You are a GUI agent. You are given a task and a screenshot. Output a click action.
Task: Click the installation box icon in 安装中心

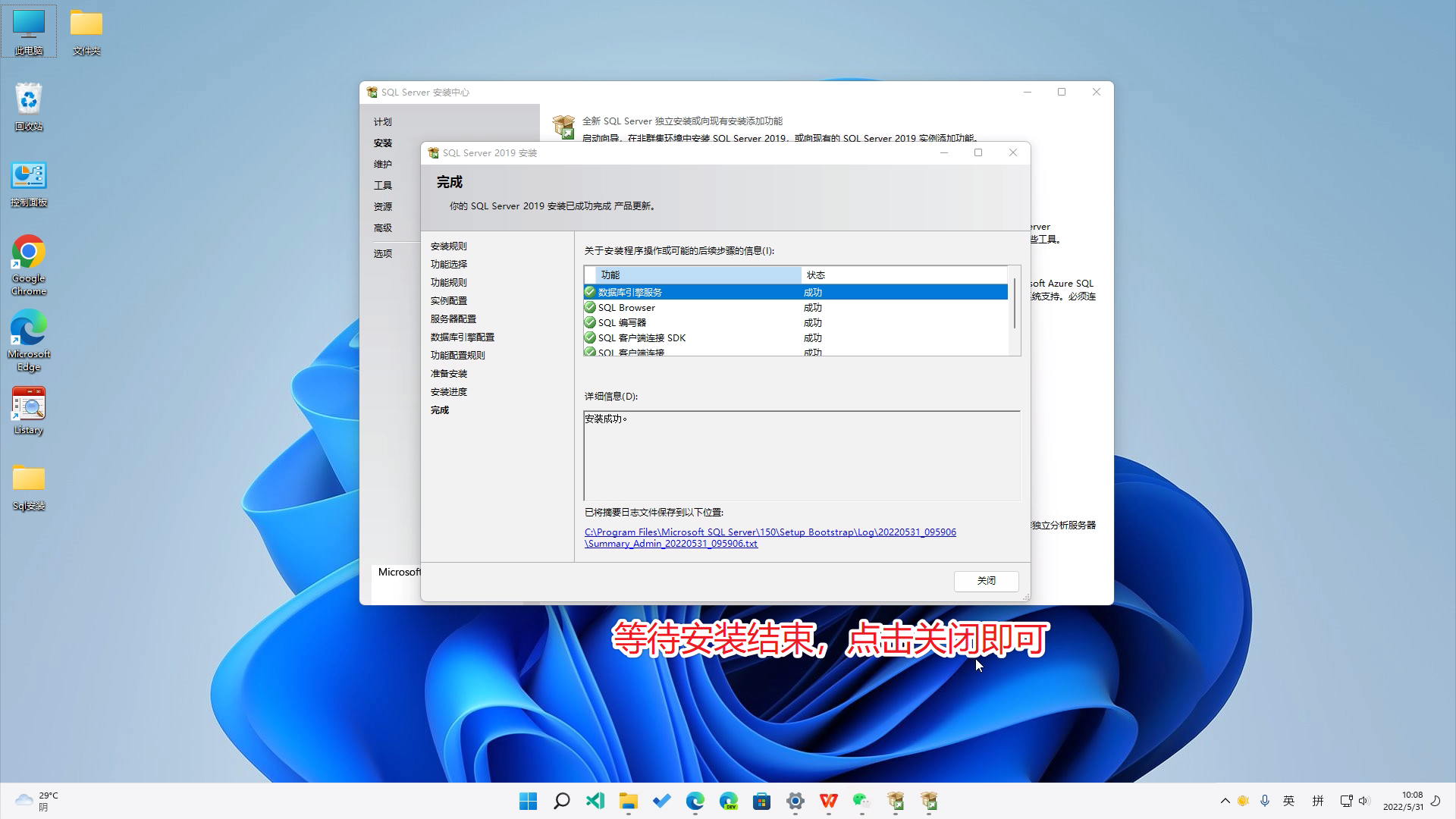pyautogui.click(x=563, y=127)
